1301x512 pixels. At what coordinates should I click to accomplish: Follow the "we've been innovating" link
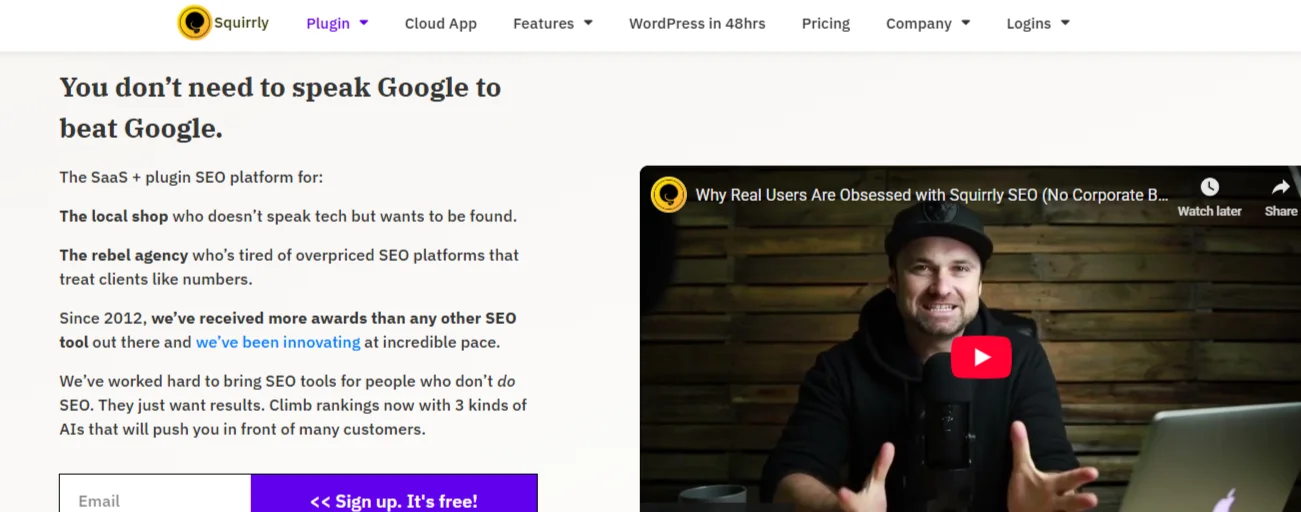click(278, 342)
